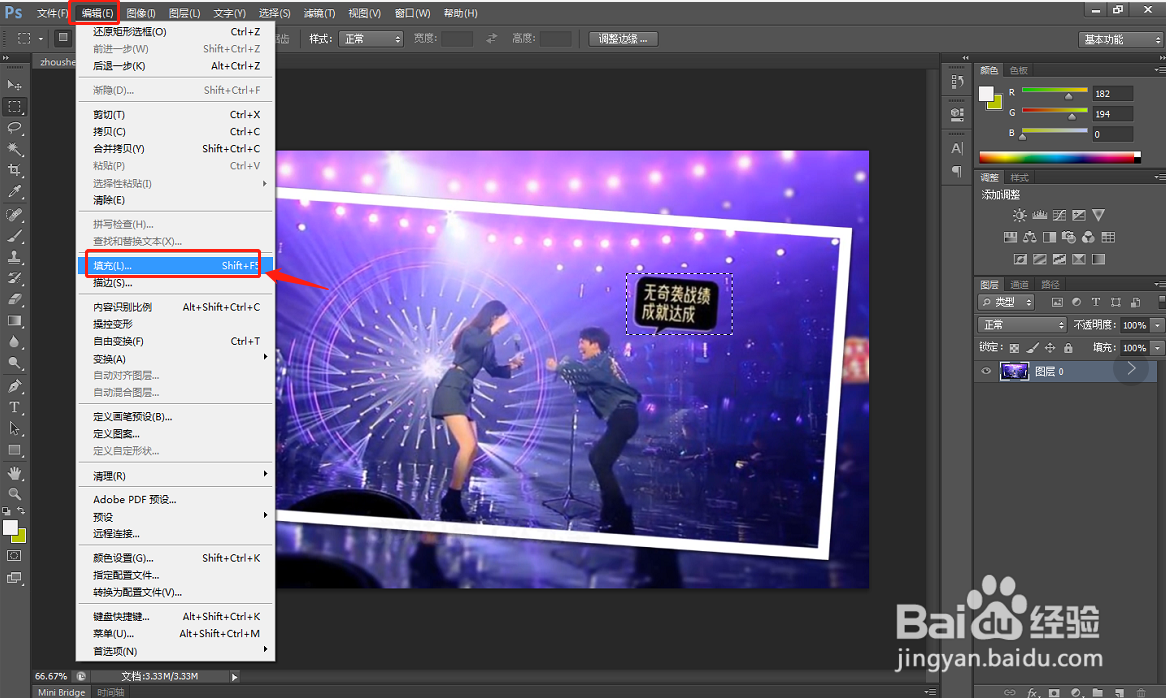Choose 后退一步(K) menu item
1166x698 pixels.
pos(175,66)
